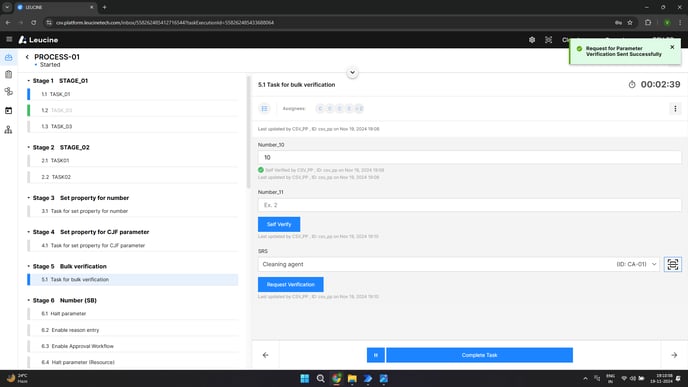Screen dimensions: 688x387
Task: Open the hamburger menu beside Leucine logo
Action: (9, 39)
